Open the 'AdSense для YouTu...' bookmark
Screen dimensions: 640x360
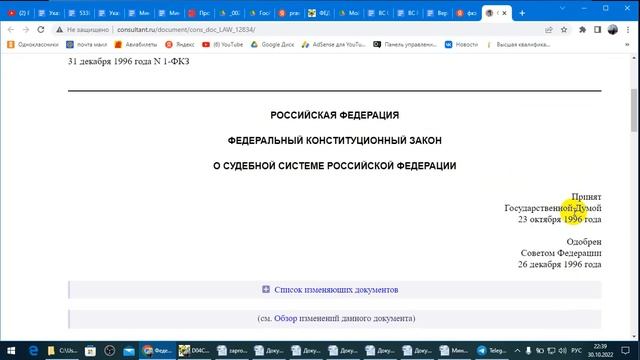333,44
